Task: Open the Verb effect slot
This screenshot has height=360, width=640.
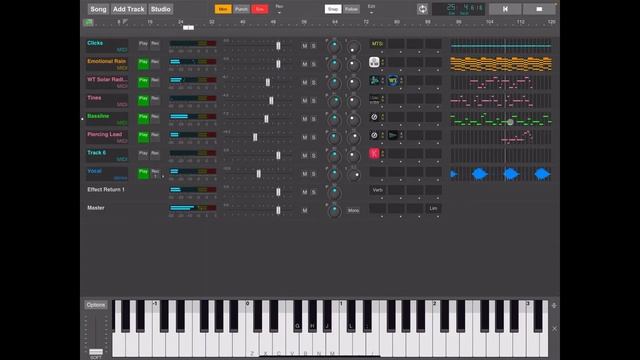Action: (x=377, y=190)
